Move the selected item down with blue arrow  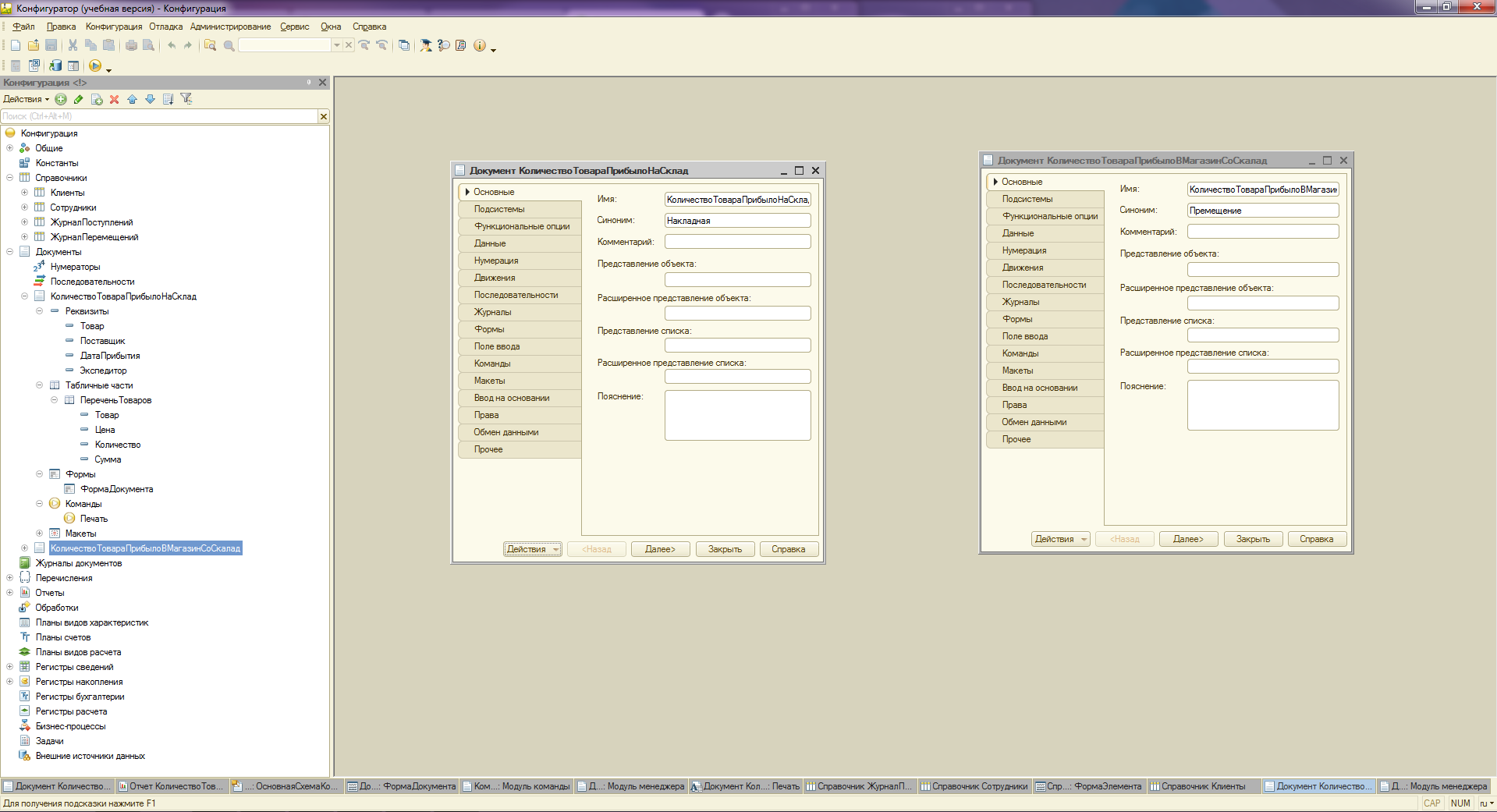(x=150, y=99)
